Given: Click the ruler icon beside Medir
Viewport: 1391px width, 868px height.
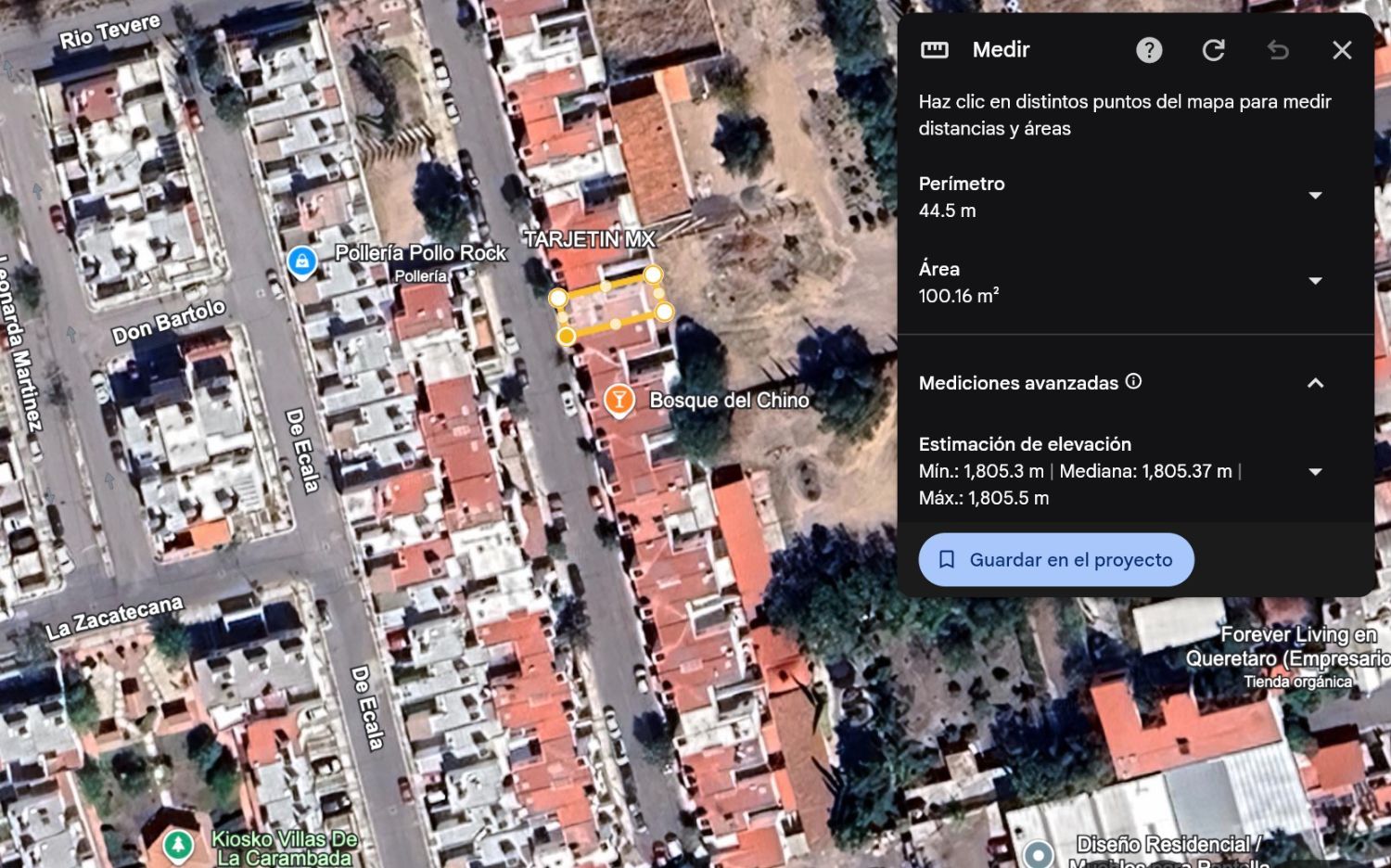Looking at the screenshot, I should point(935,50).
